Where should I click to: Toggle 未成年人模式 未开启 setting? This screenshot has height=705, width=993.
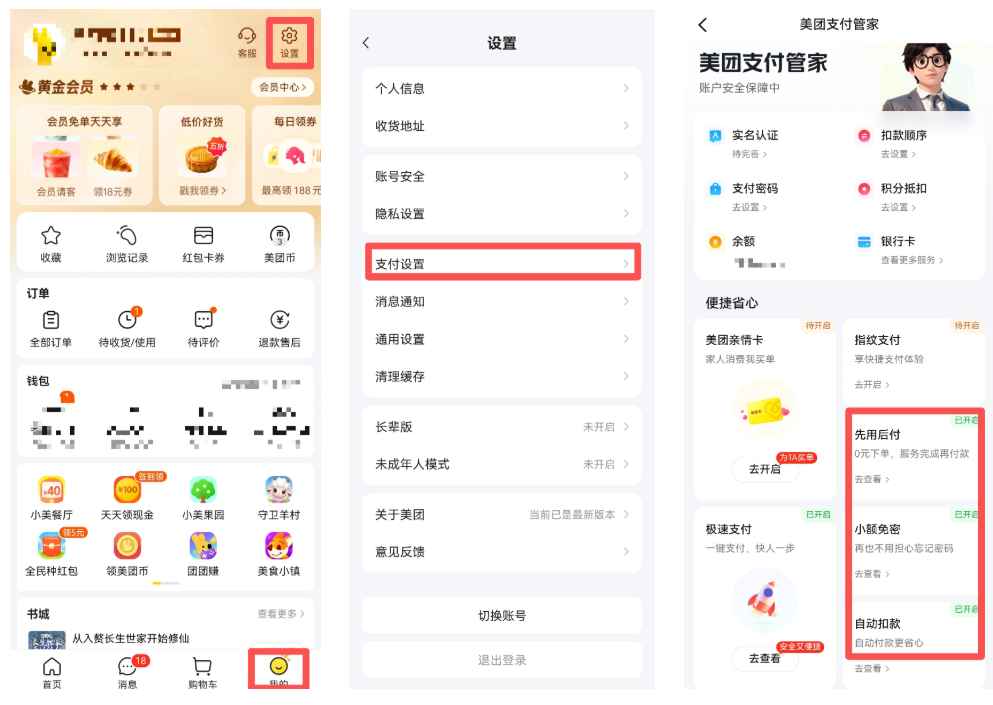(502, 464)
